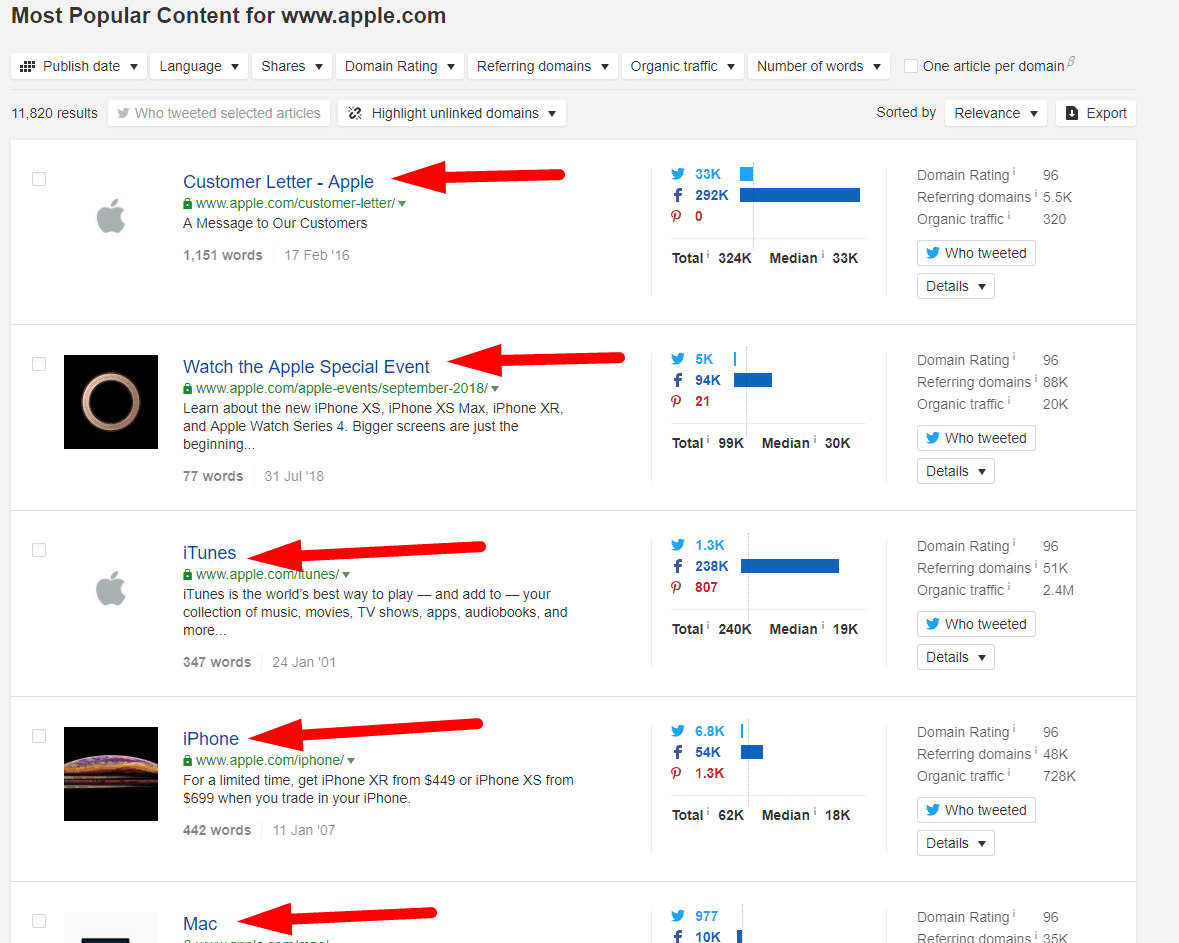The width and height of the screenshot is (1179, 943).
Task: Check the selection box for the iTunes article
Action: click(38, 549)
